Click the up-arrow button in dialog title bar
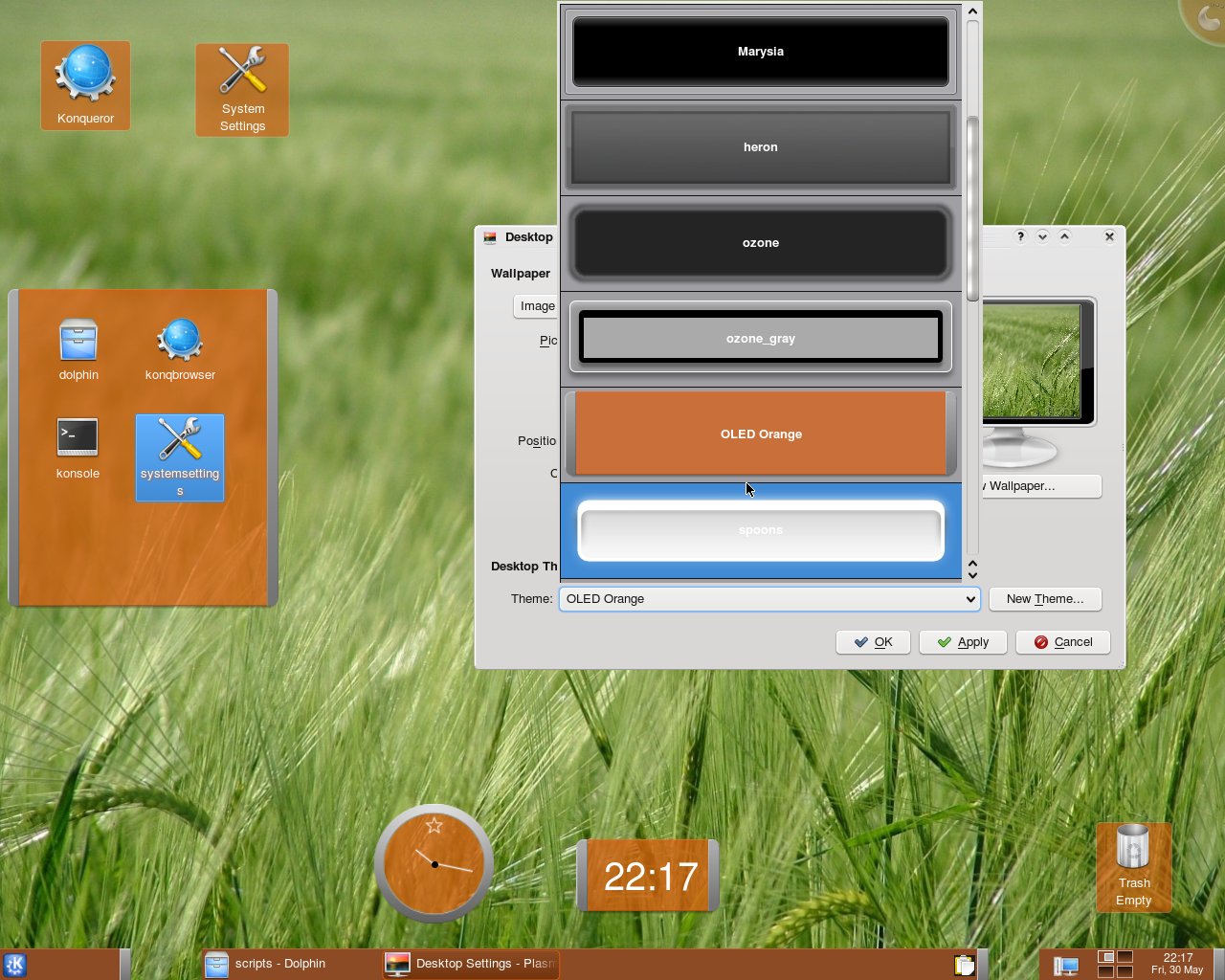This screenshot has width=1225, height=980. point(1064,236)
